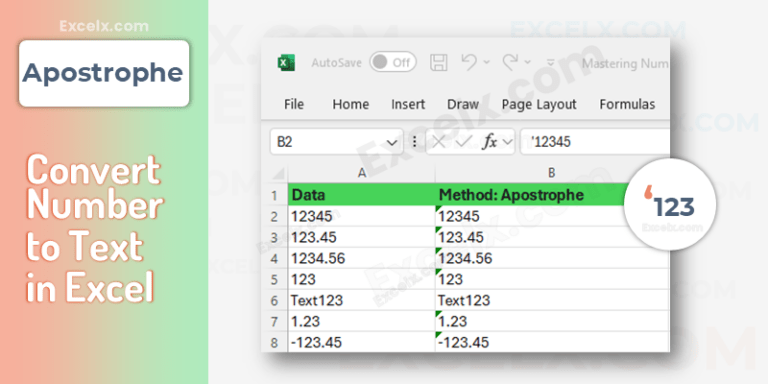This screenshot has width=768, height=384.
Task: Select cell B2 containing 12345
Action: 552,216
